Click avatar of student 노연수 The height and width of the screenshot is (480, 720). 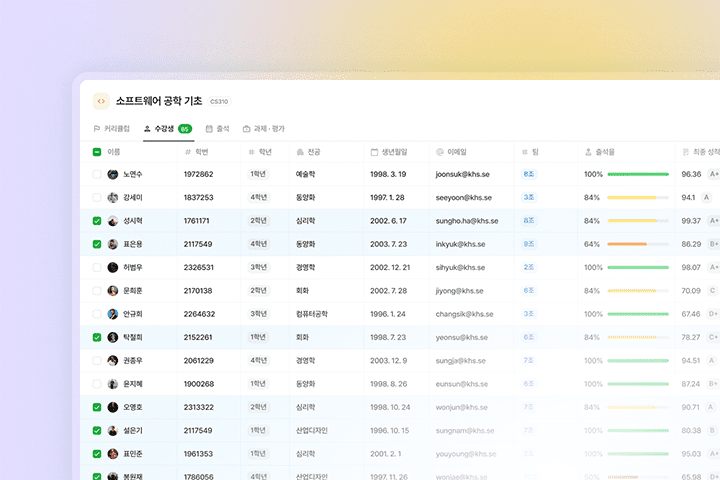coord(112,174)
